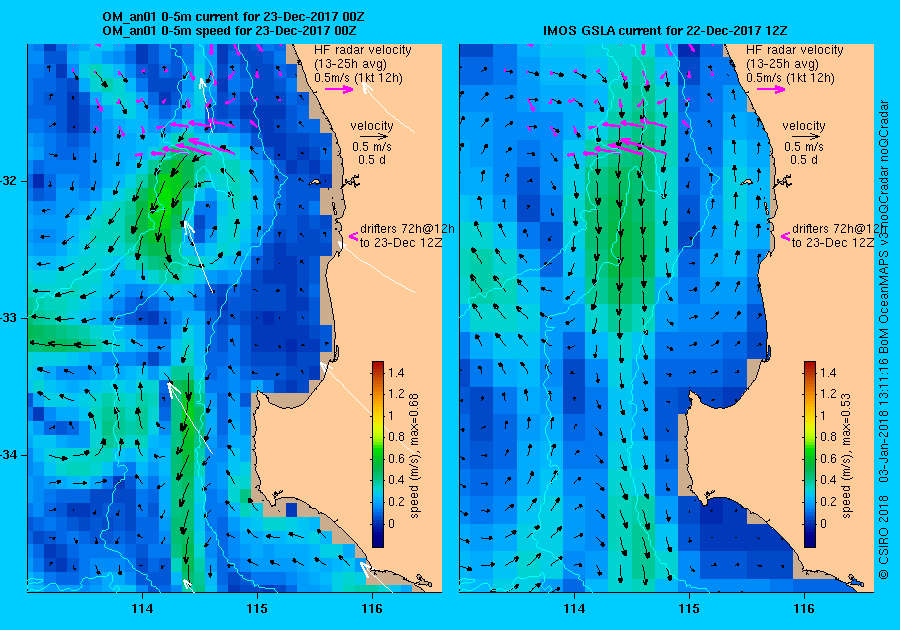Click the small island off coast in right map

(747, 182)
